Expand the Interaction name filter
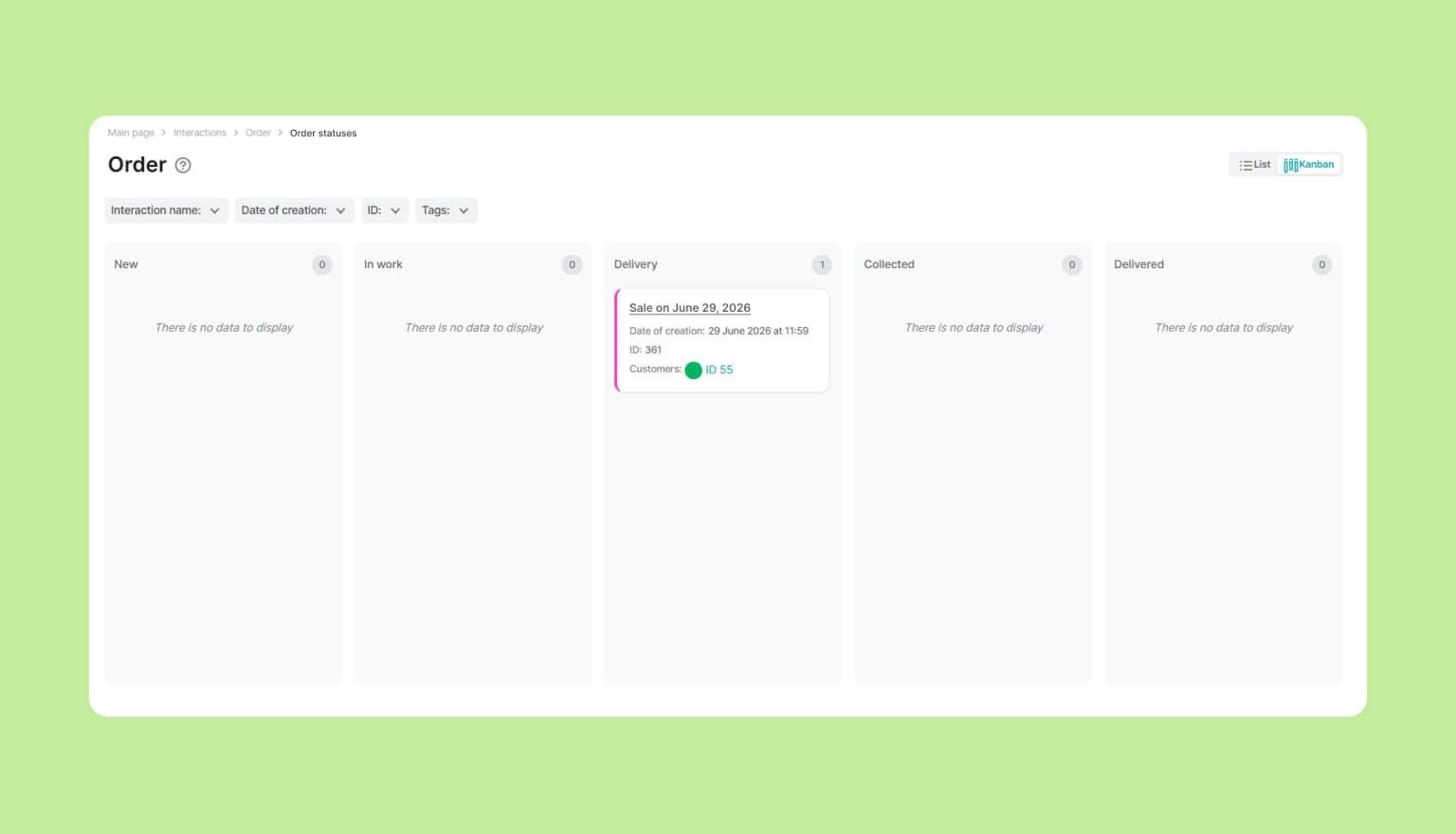Viewport: 1456px width, 834px height. pyautogui.click(x=166, y=210)
